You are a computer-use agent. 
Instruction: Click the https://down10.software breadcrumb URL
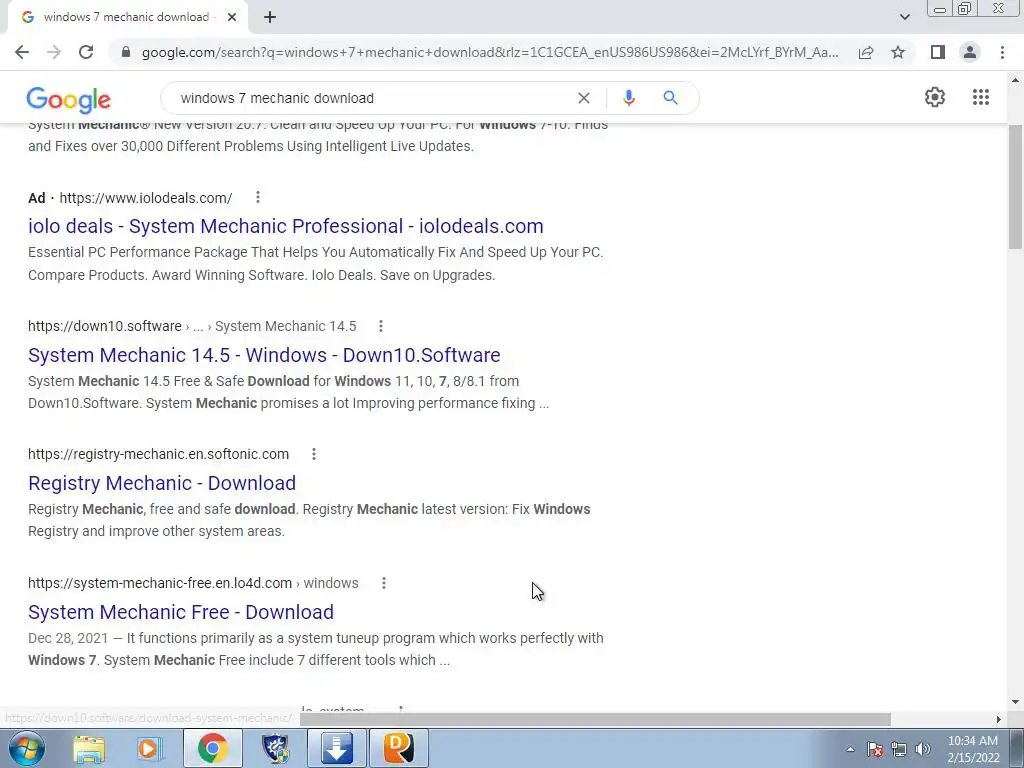pyautogui.click(x=104, y=326)
